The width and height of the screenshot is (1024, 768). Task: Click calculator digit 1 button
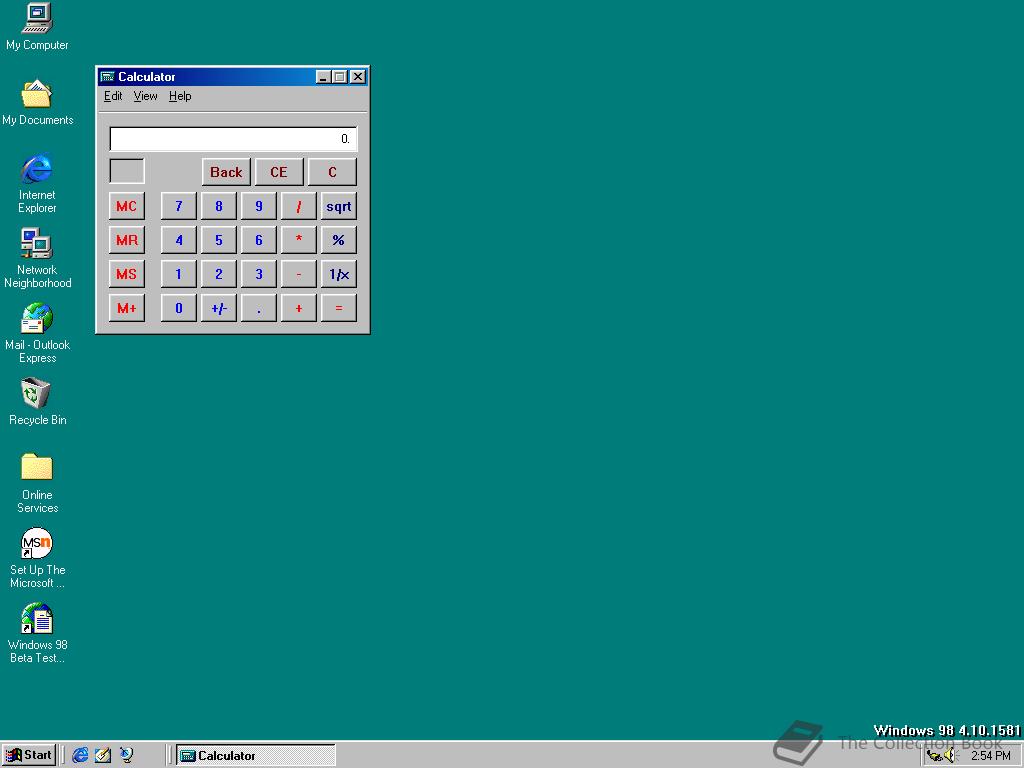click(x=179, y=274)
